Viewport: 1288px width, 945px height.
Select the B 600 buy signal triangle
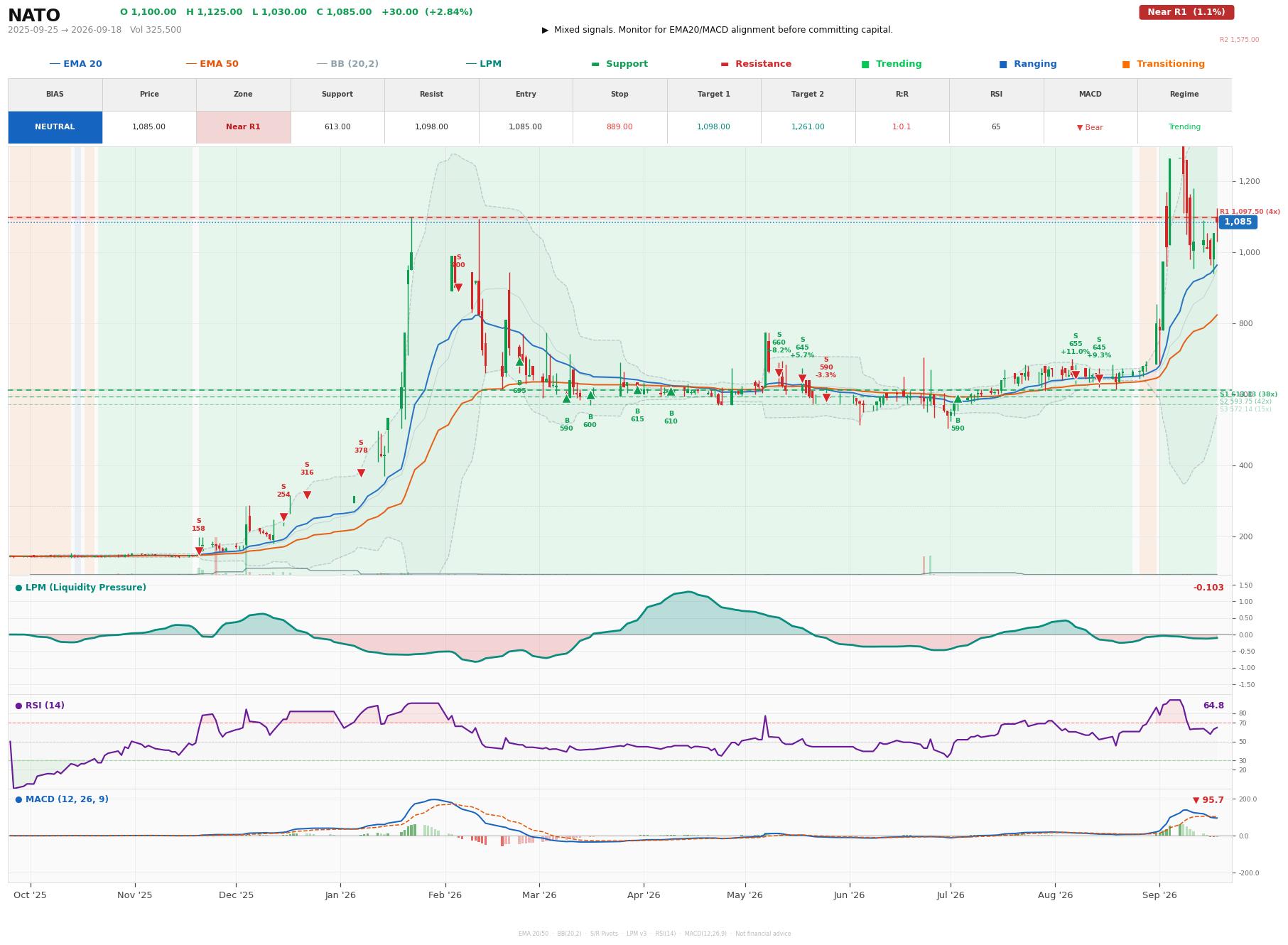(x=590, y=395)
